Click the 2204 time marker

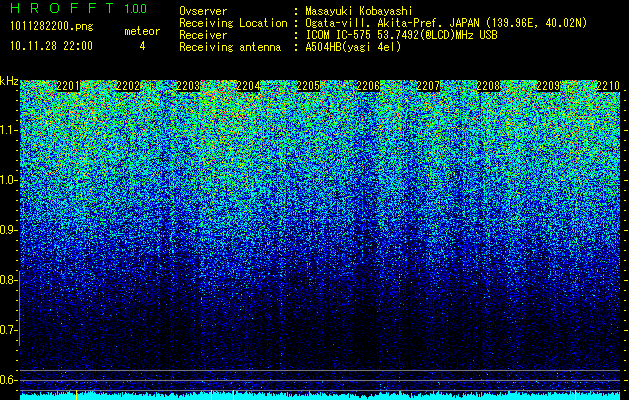click(x=248, y=86)
